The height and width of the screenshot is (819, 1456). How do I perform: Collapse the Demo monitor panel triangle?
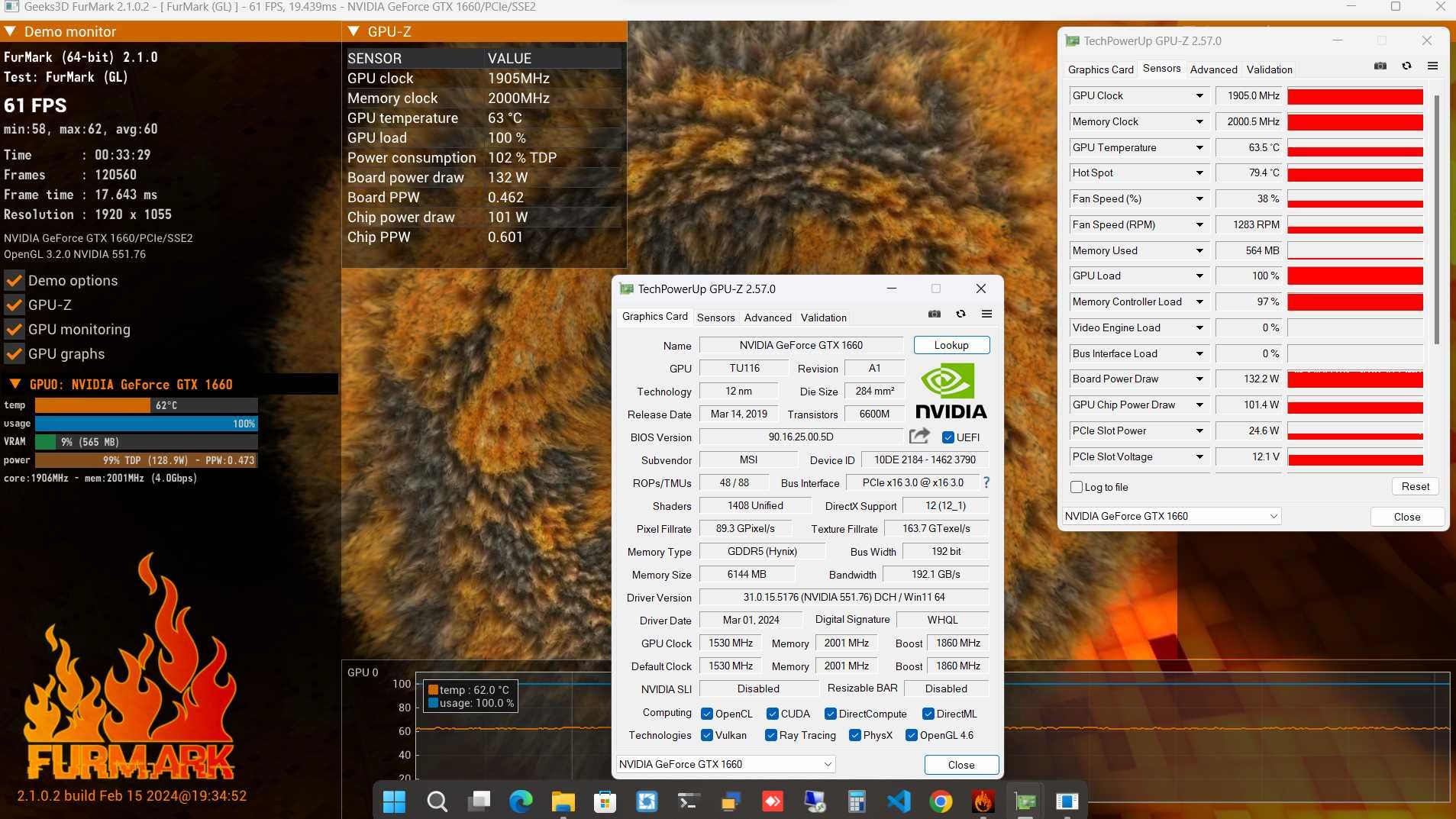(x=10, y=31)
